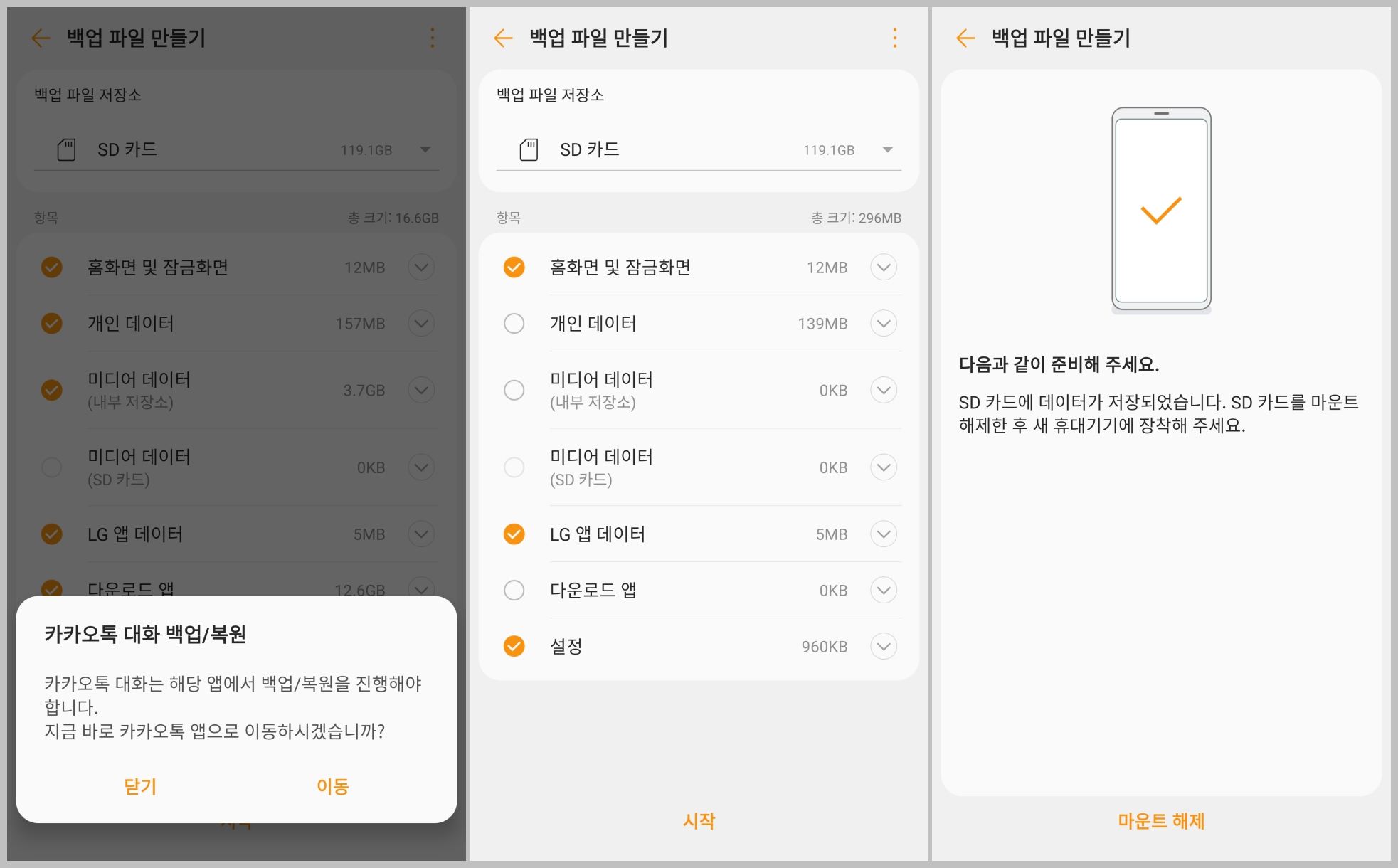1398x868 pixels.
Task: Tap 시작 to begin backup
Action: [699, 821]
